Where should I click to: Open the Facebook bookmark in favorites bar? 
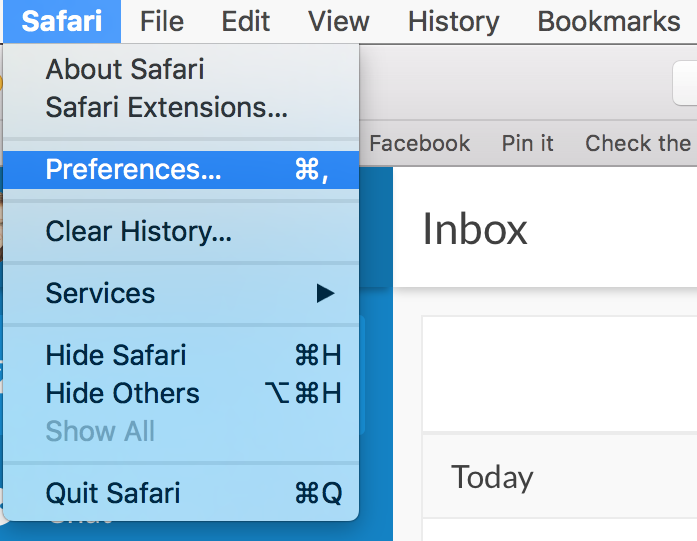420,143
